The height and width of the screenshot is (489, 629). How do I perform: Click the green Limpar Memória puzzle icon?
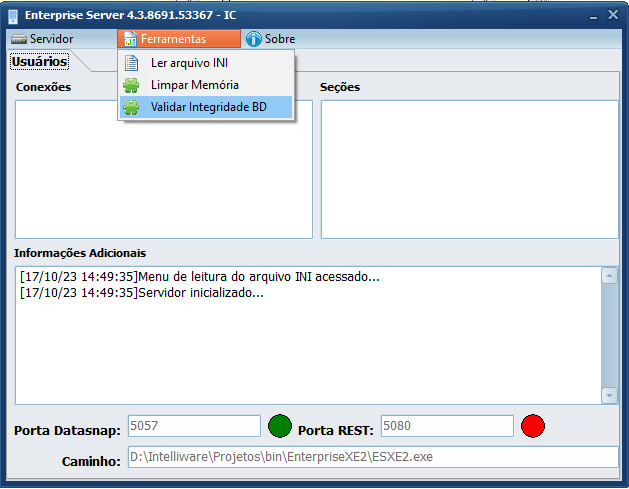tap(131, 85)
